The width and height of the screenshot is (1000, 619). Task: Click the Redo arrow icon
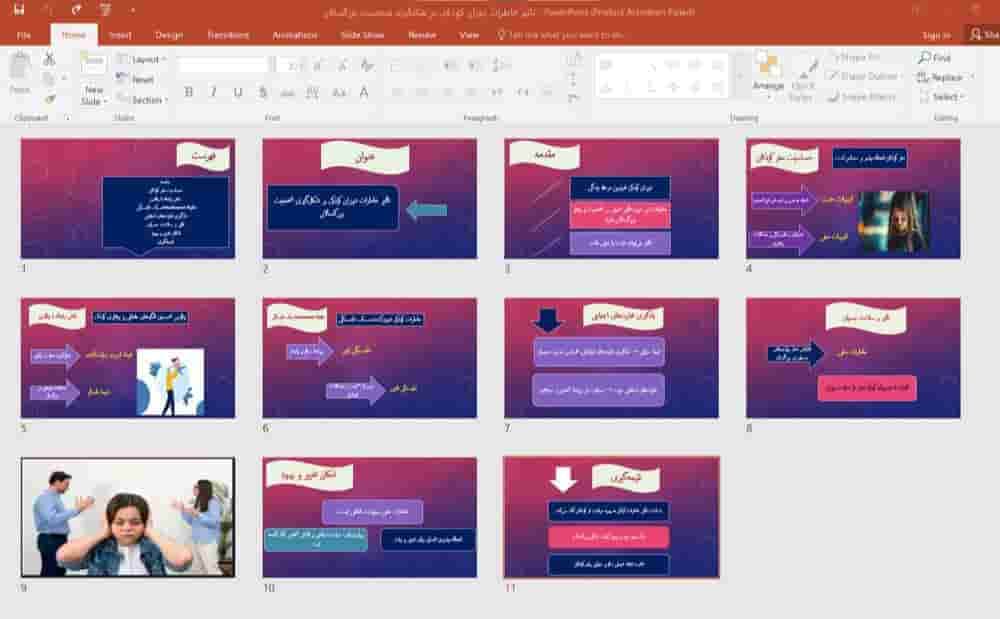click(x=77, y=9)
